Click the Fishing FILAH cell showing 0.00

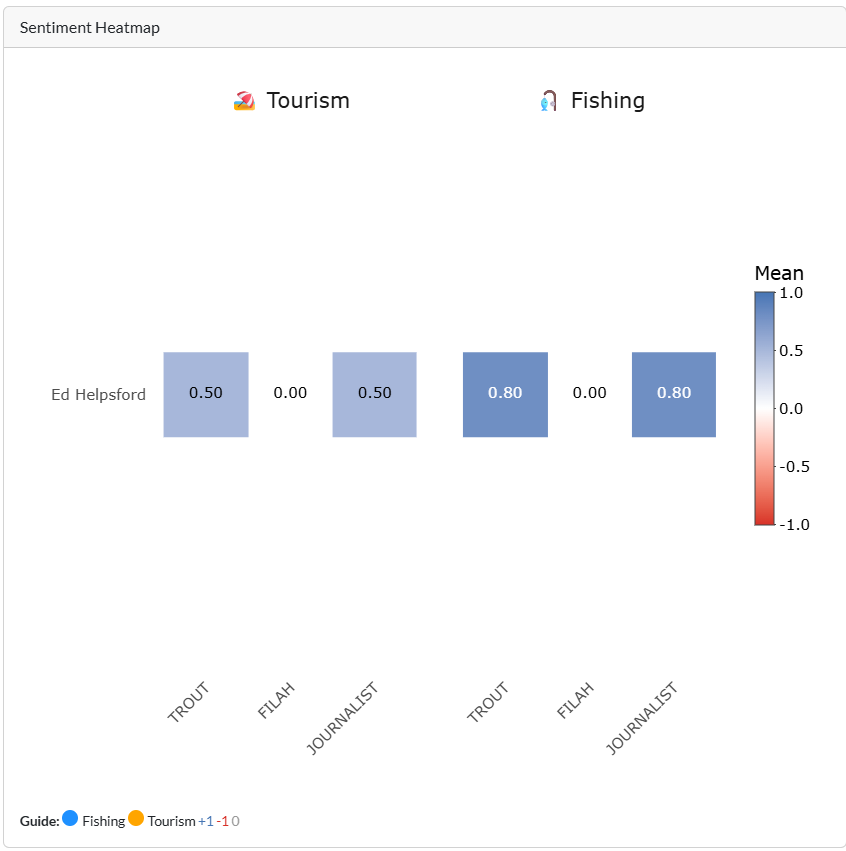point(589,394)
